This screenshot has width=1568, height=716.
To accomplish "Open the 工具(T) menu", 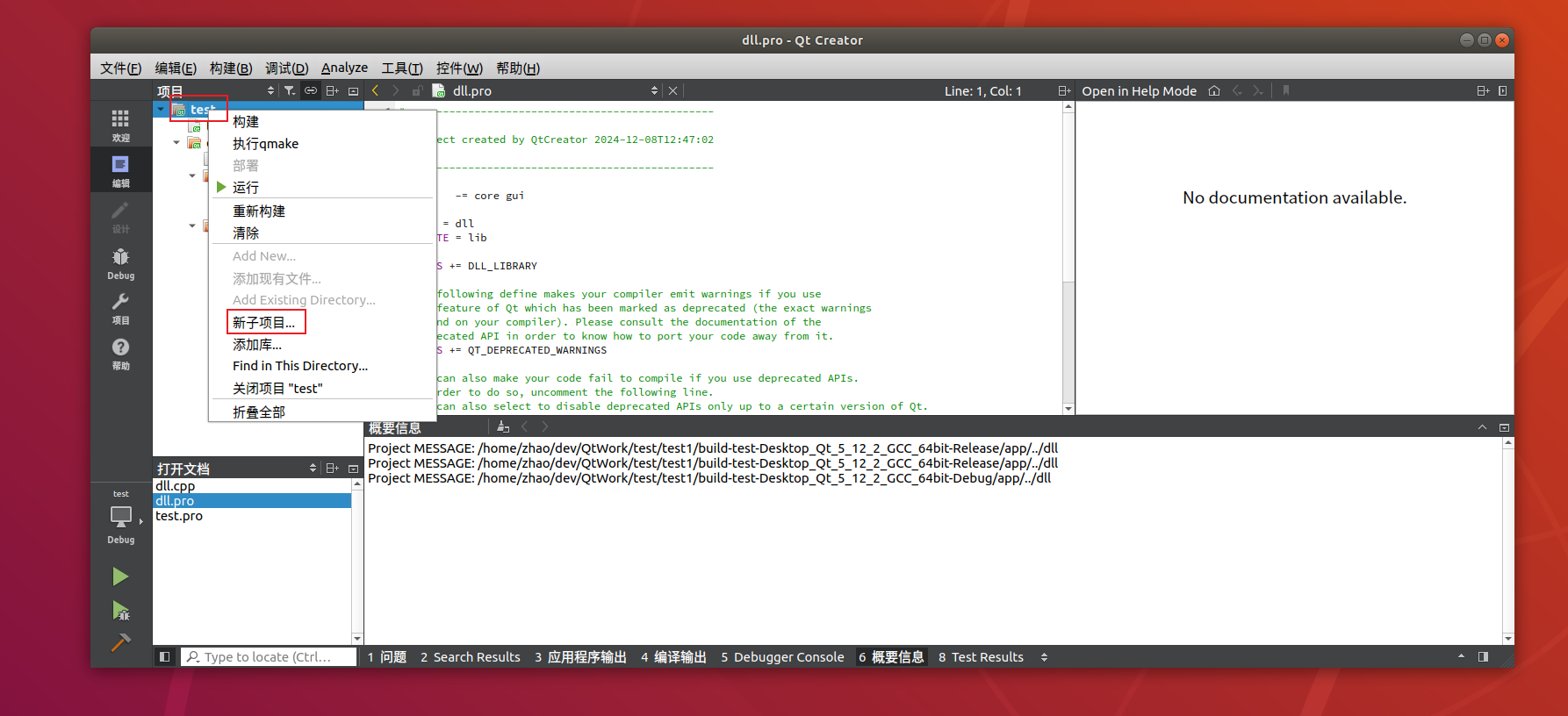I will tap(402, 68).
